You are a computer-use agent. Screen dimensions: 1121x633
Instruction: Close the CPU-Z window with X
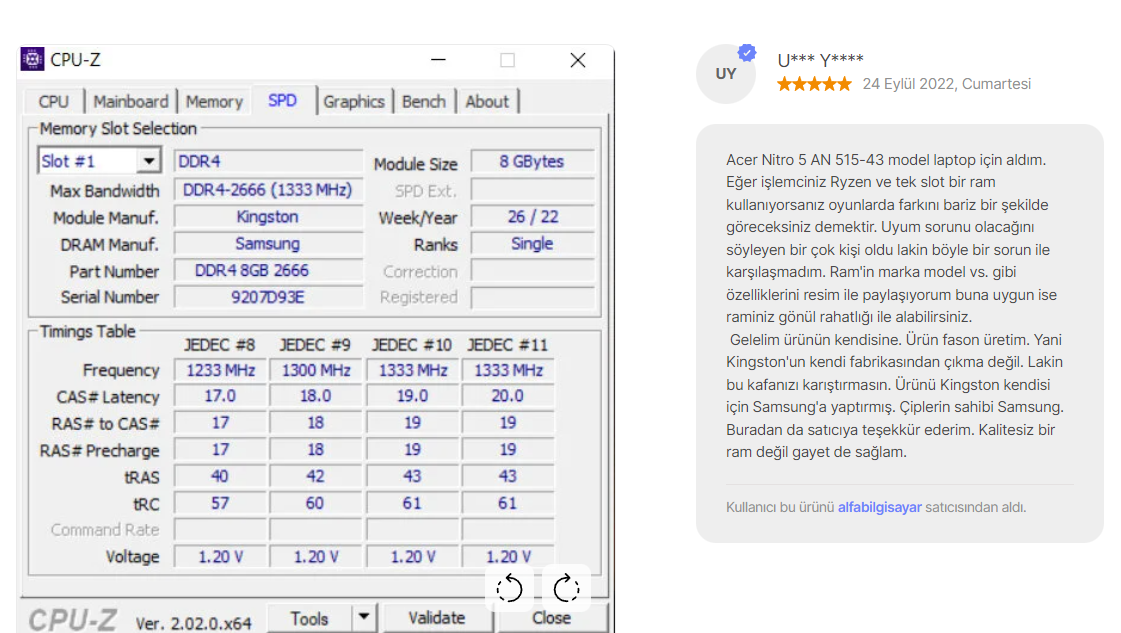pyautogui.click(x=578, y=60)
